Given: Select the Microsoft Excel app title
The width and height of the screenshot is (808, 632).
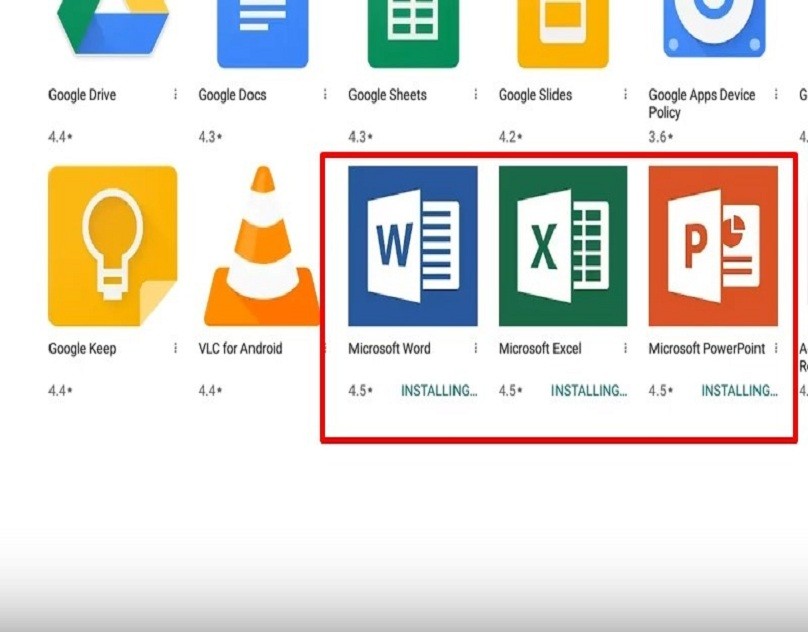Looking at the screenshot, I should [x=540, y=348].
